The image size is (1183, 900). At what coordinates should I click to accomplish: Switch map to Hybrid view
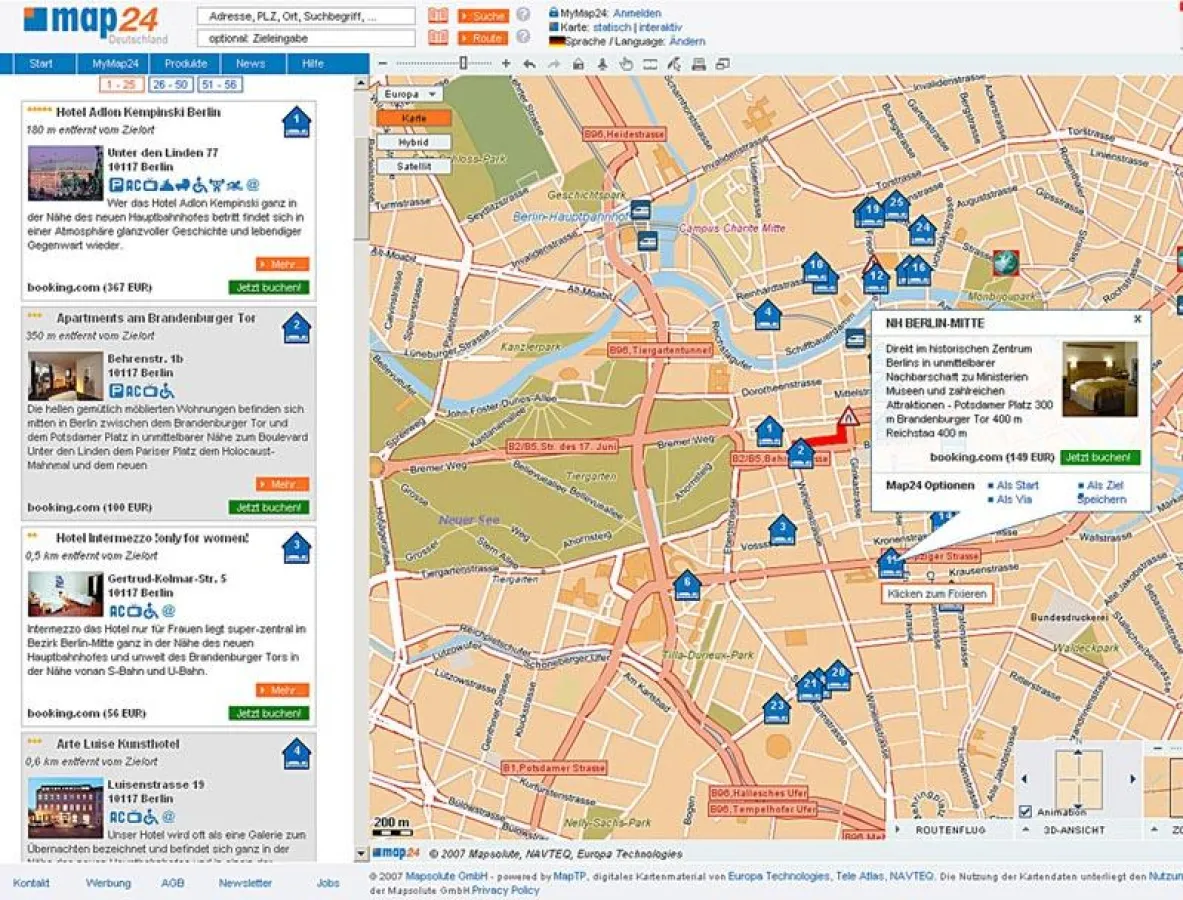413,142
